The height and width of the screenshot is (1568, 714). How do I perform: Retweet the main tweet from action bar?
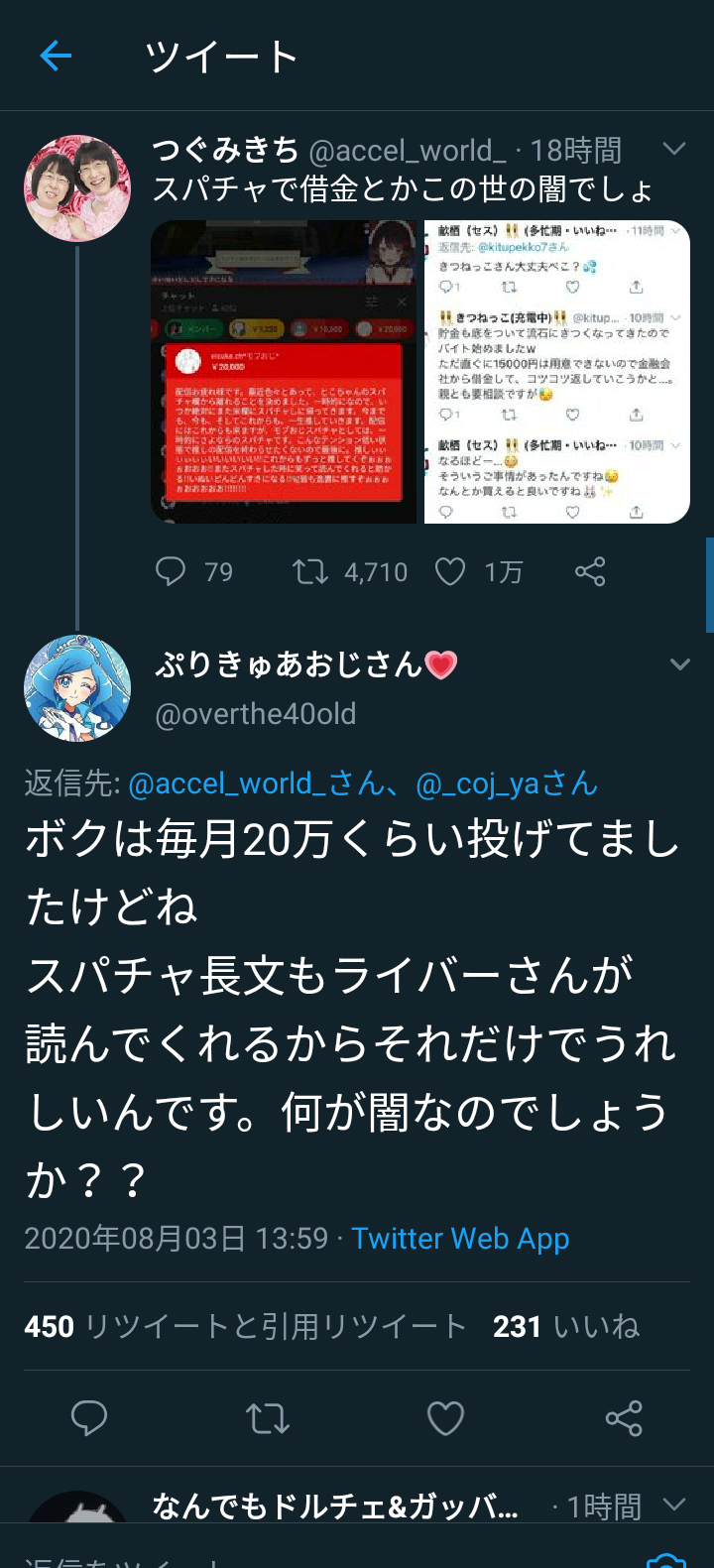[x=268, y=1419]
